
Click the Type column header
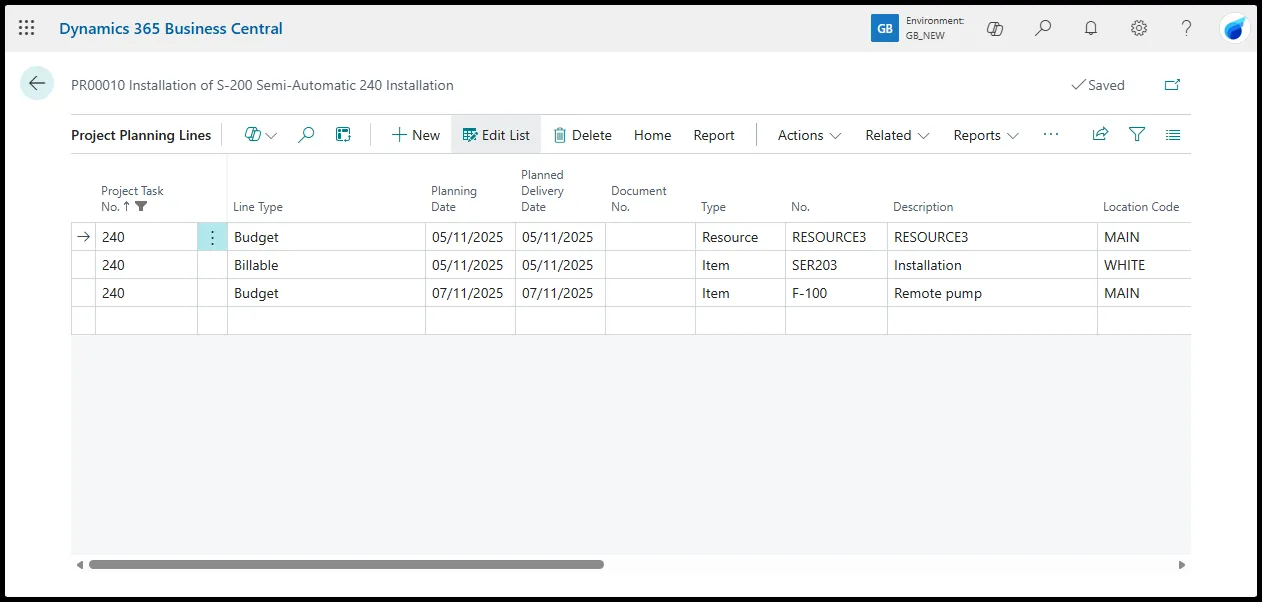(713, 207)
